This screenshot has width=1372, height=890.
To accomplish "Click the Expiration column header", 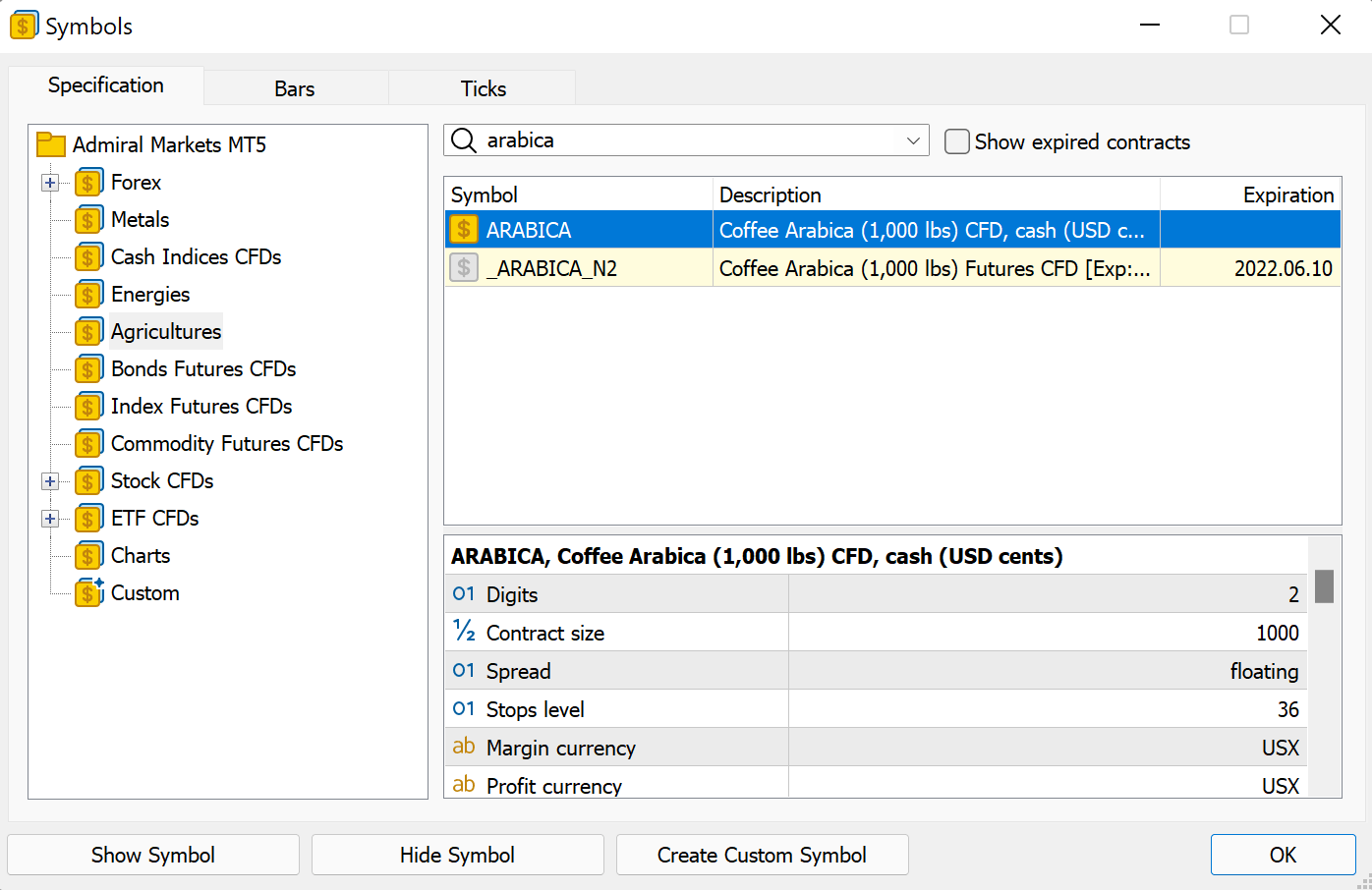I will point(1250,195).
